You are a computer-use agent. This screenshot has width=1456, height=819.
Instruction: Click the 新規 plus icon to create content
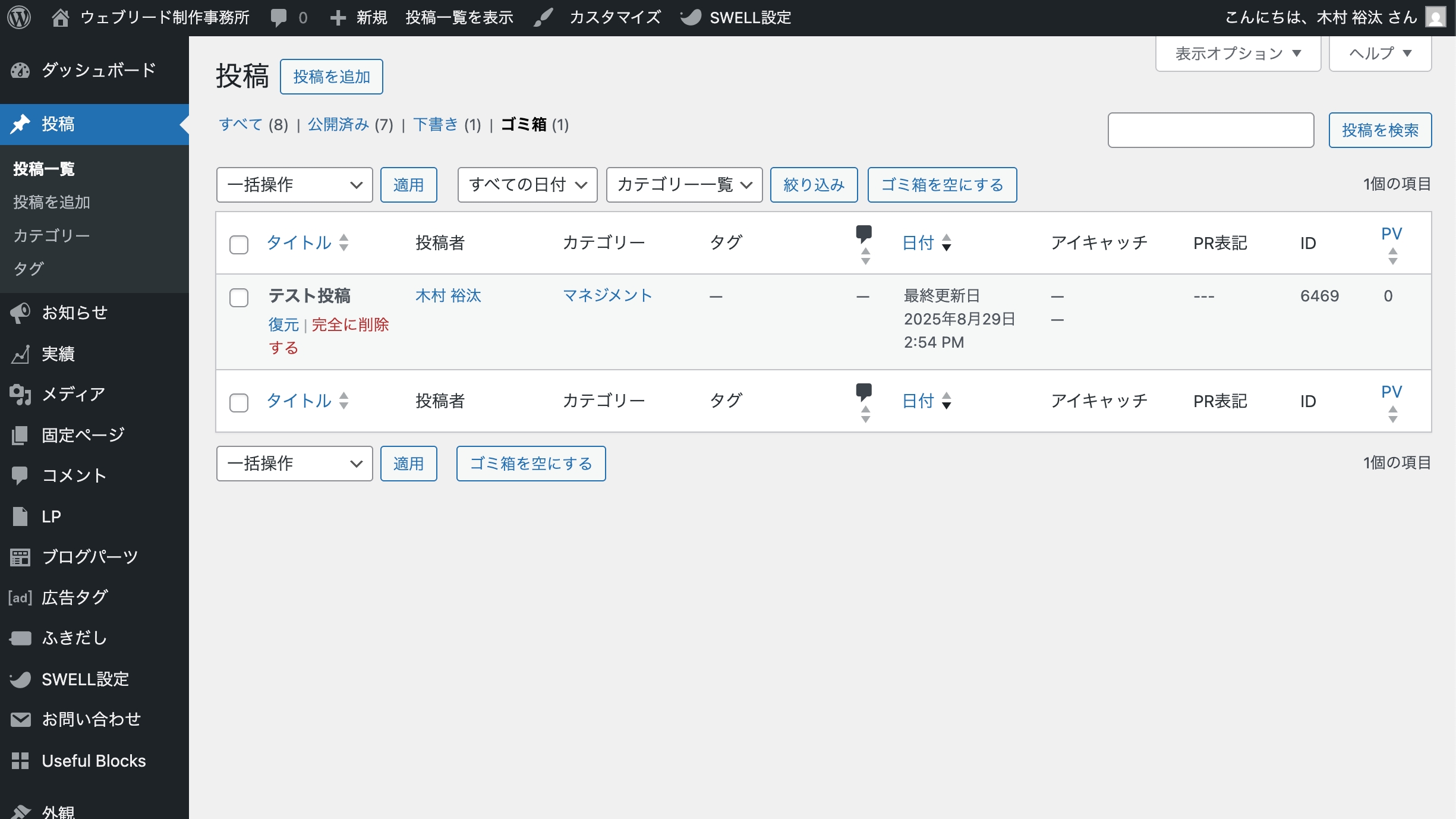point(338,17)
